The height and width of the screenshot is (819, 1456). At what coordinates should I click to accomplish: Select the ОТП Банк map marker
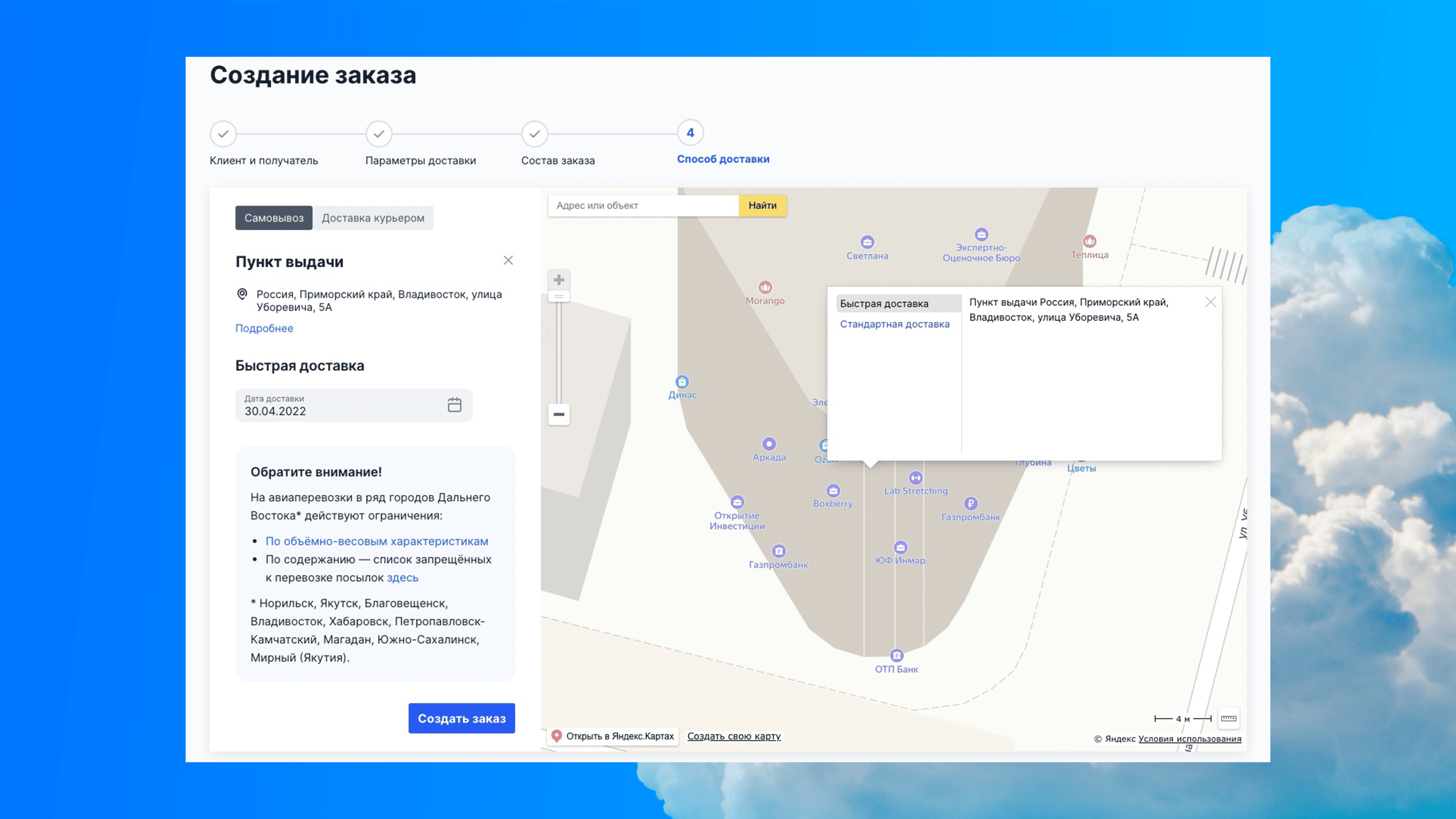click(x=896, y=656)
